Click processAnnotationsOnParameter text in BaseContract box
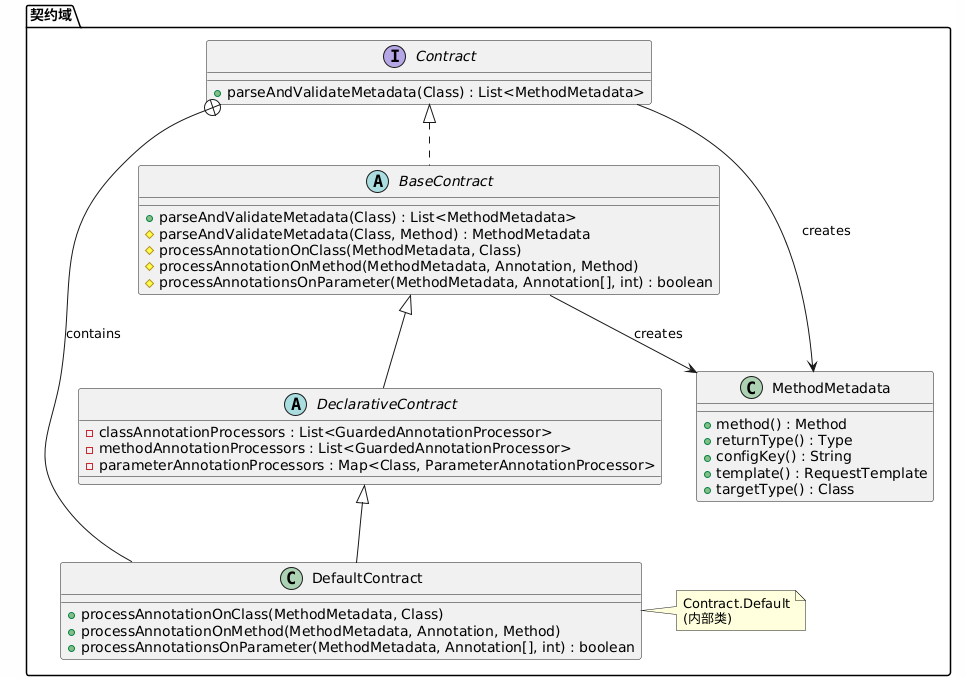The image size is (965, 678). [436, 282]
